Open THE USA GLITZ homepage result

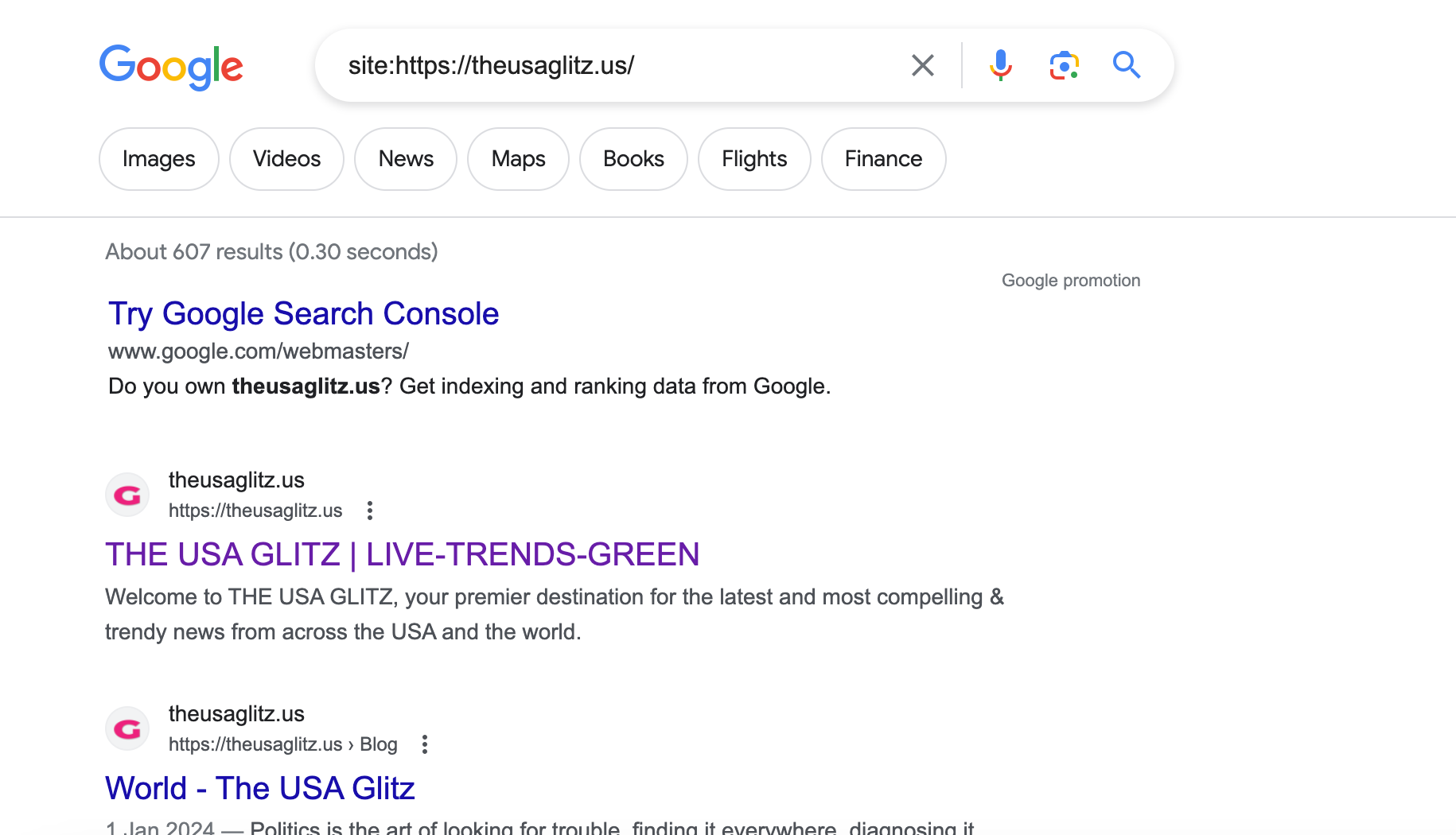point(402,554)
